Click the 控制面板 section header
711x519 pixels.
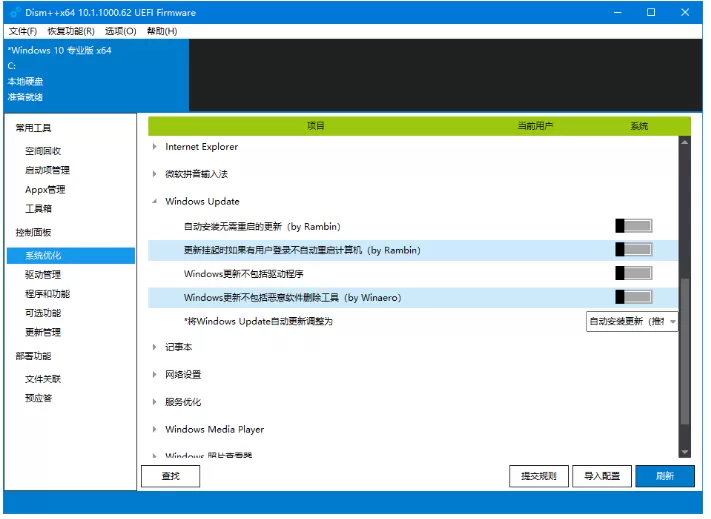coord(34,234)
